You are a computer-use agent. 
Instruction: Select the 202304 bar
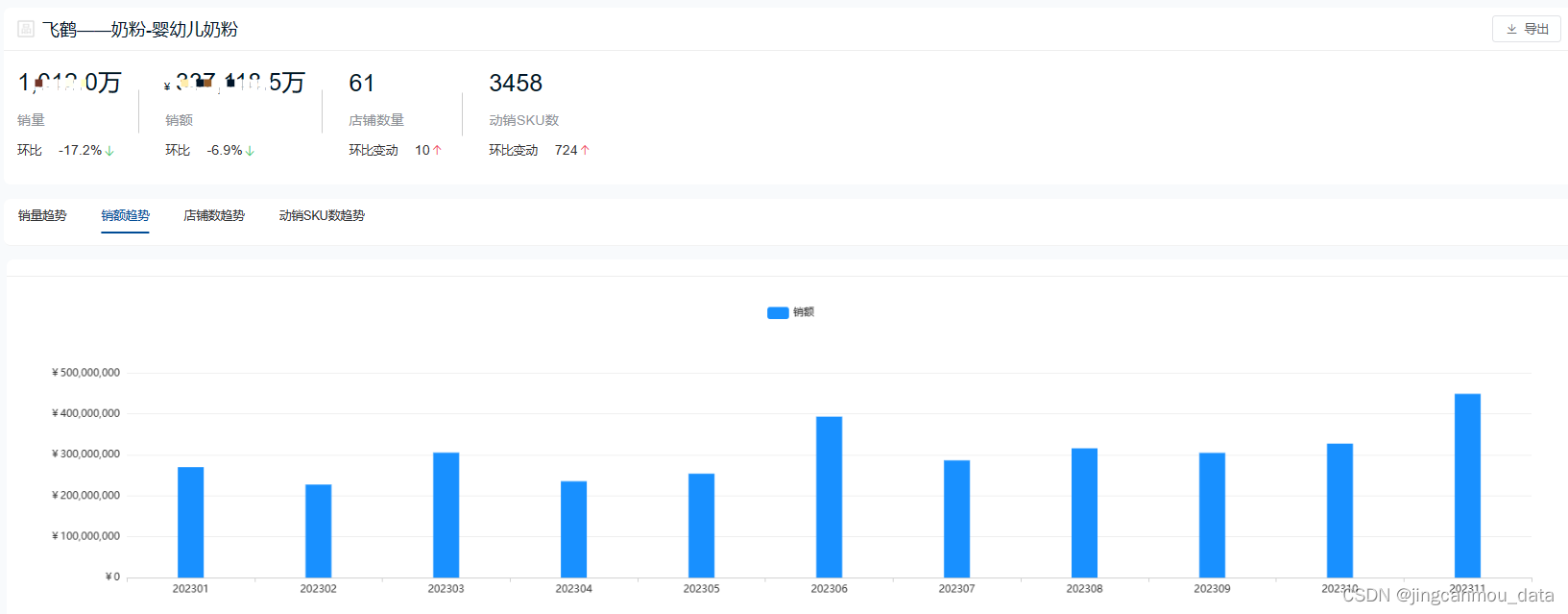[x=573, y=529]
